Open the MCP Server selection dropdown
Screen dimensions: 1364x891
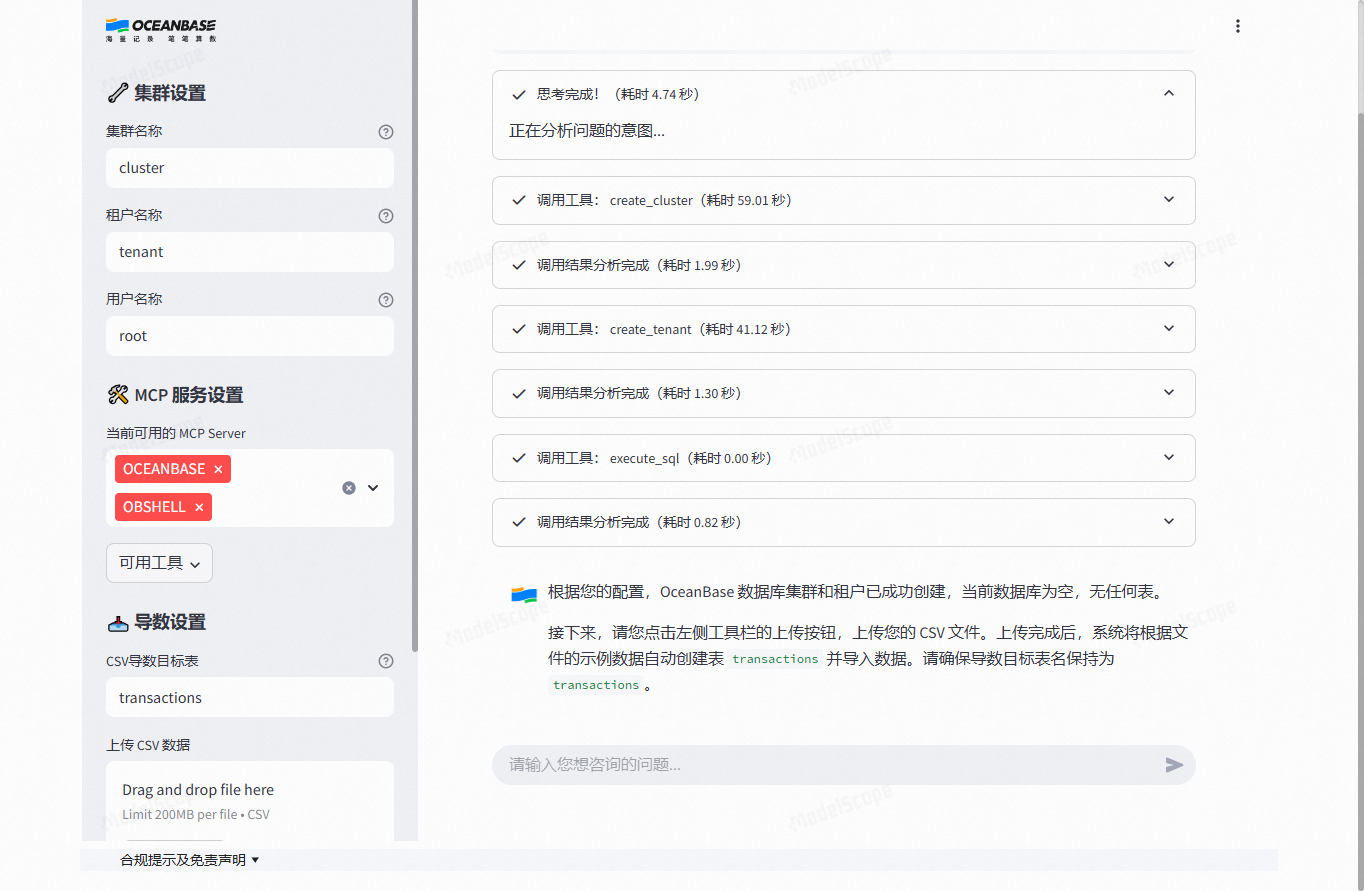[x=372, y=487]
